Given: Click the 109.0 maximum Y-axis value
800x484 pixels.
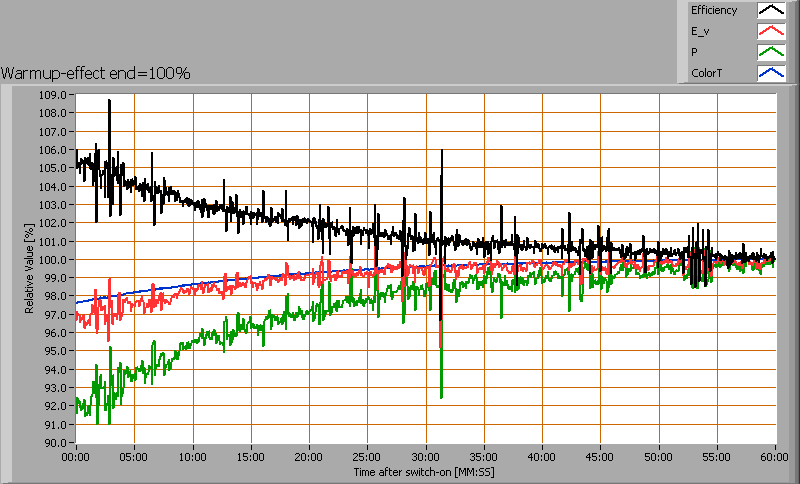Looking at the screenshot, I should pyautogui.click(x=54, y=95).
